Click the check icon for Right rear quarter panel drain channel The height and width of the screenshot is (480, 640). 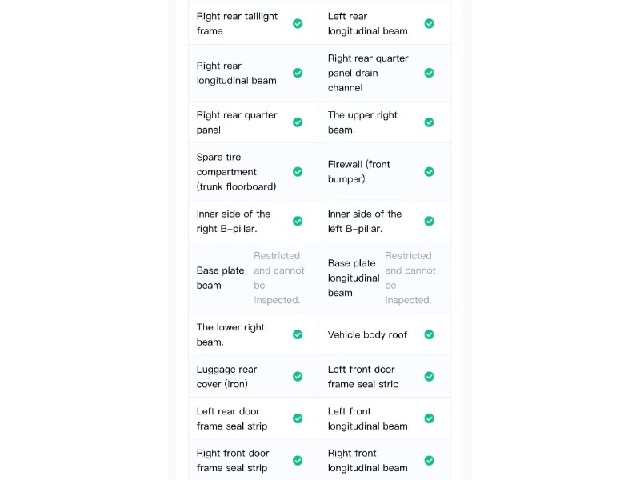[429, 73]
